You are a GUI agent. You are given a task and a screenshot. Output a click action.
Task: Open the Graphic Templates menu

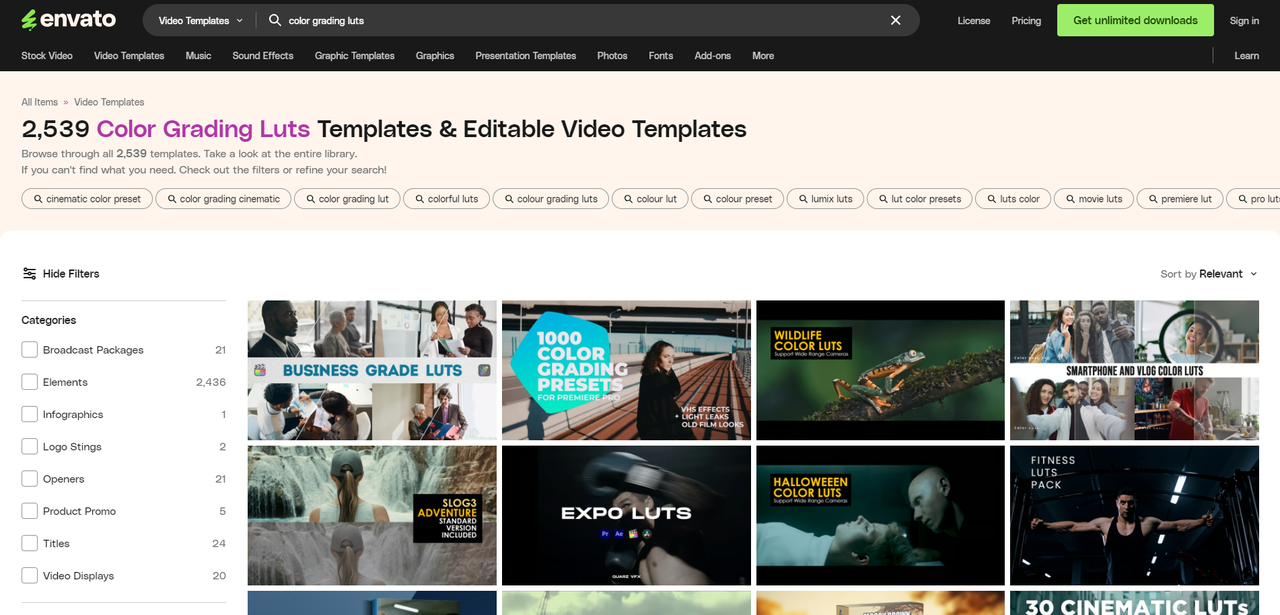(354, 56)
